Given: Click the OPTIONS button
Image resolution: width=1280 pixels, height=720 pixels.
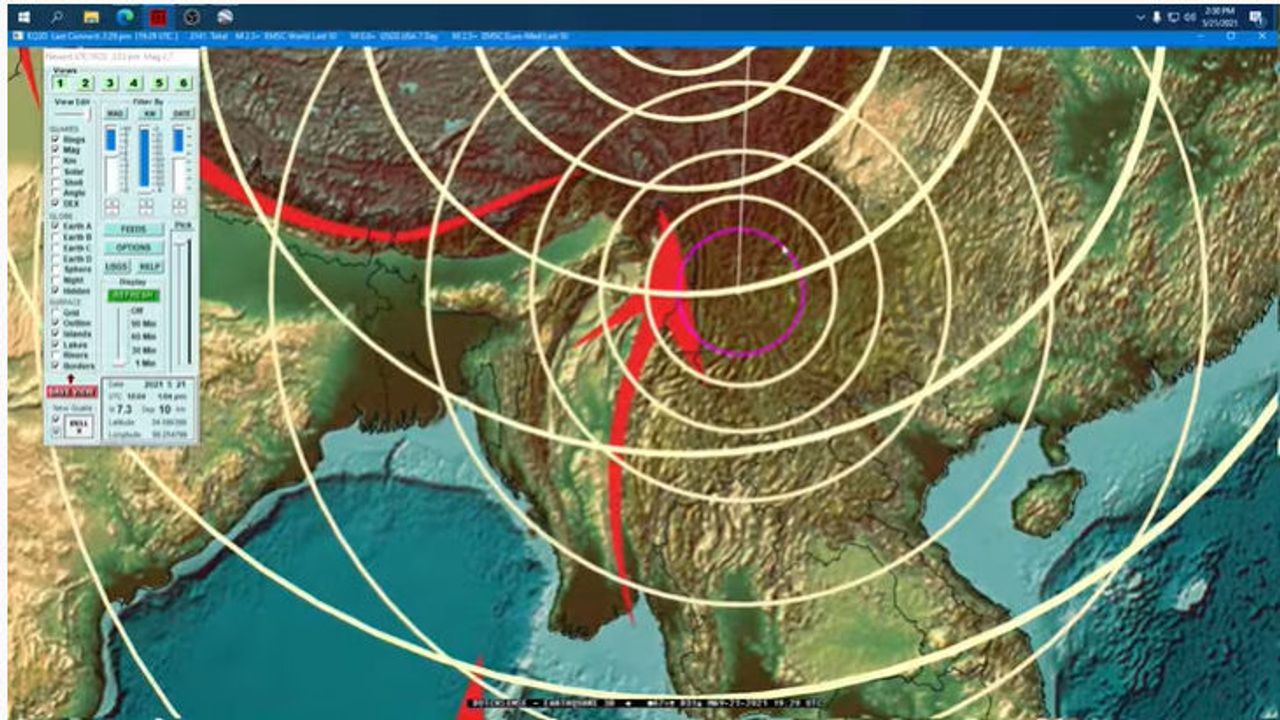Looking at the screenshot, I should click(133, 248).
